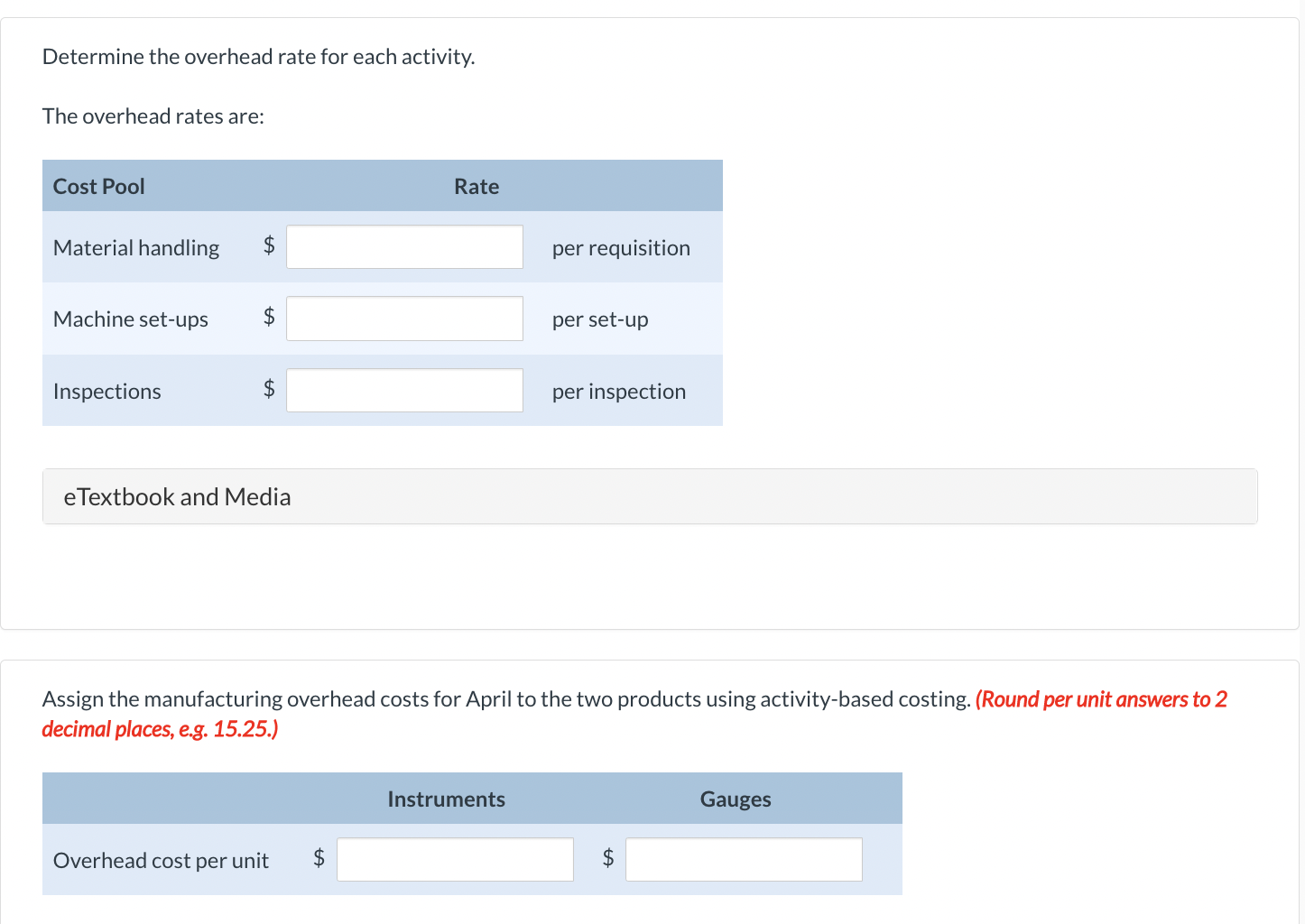Select the 'Material handling' row label
The height and width of the screenshot is (924, 1305).
[136, 247]
